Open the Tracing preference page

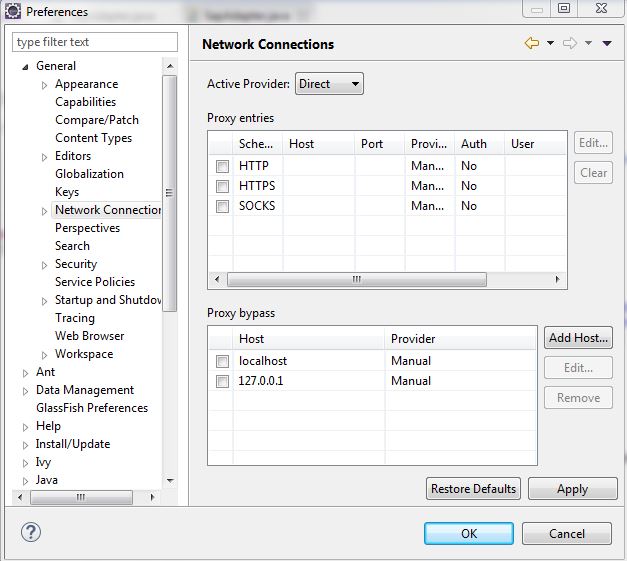(75, 318)
